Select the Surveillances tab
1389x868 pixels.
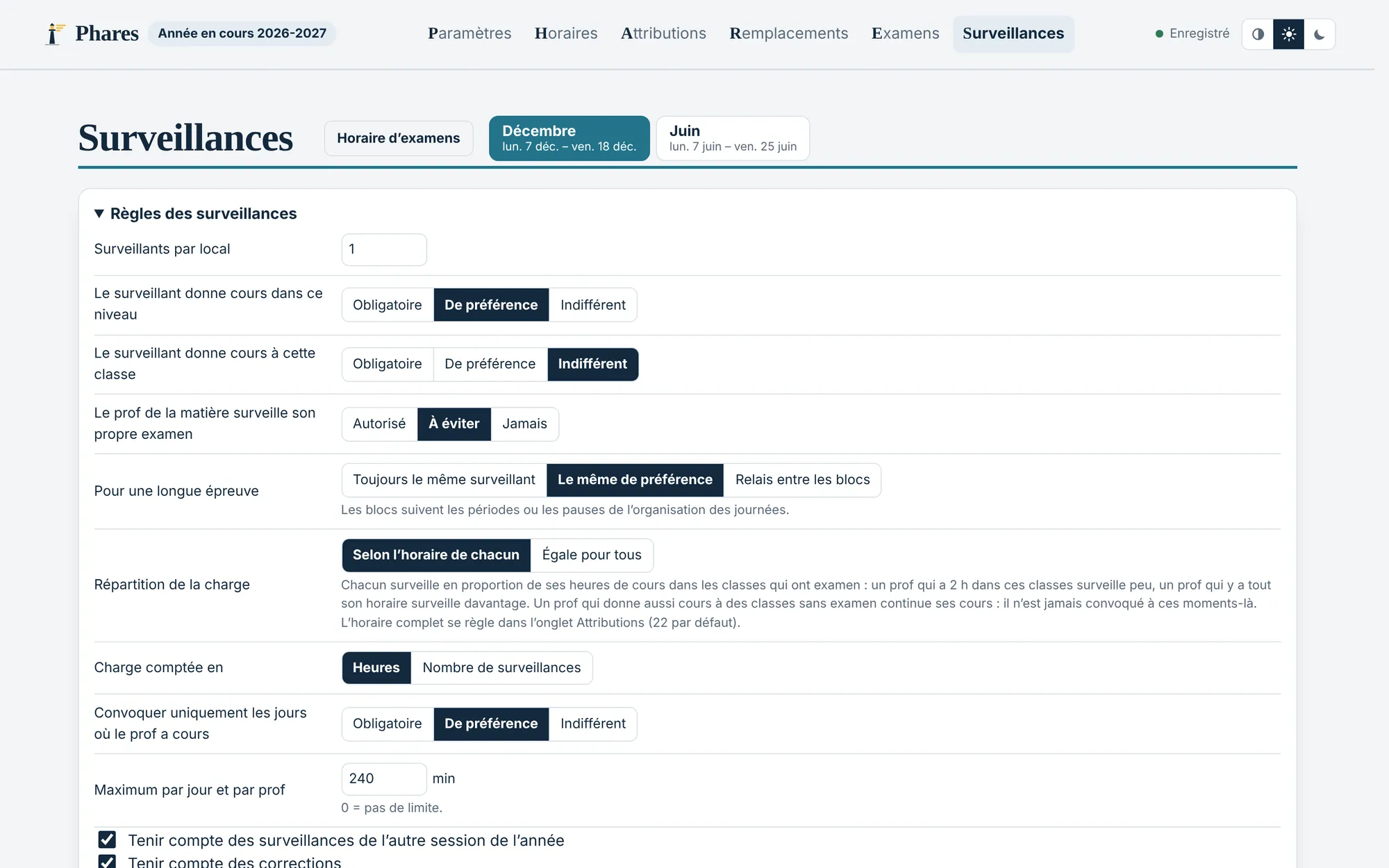pyautogui.click(x=1013, y=33)
